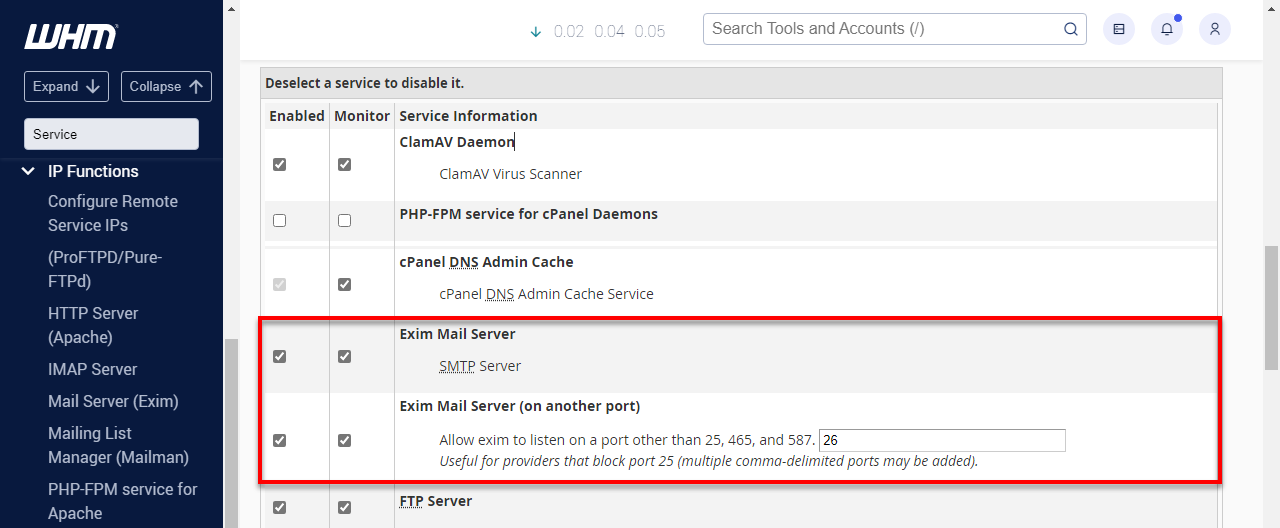Expand all sidebar menu sections
Viewport: 1280px width, 528px height.
point(66,86)
